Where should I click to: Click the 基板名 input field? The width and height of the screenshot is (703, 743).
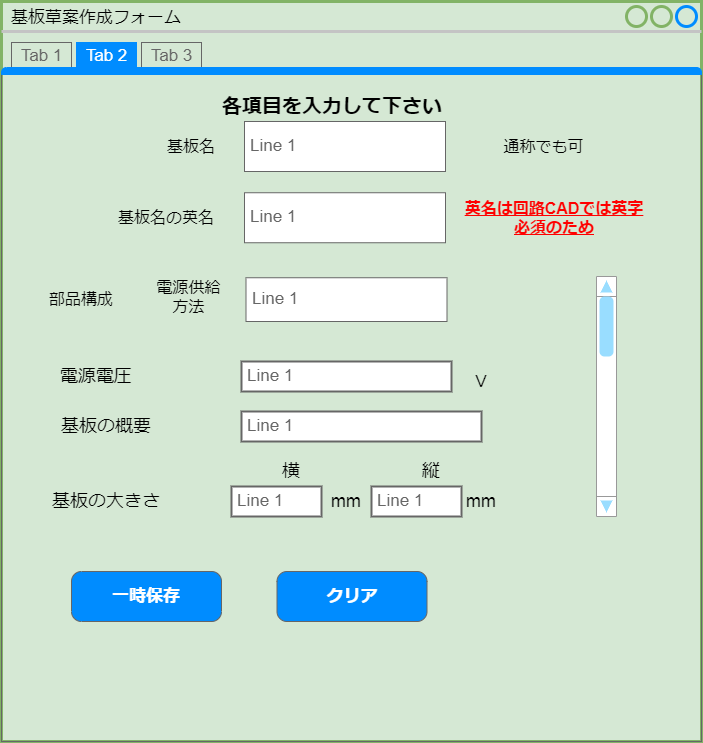345,146
